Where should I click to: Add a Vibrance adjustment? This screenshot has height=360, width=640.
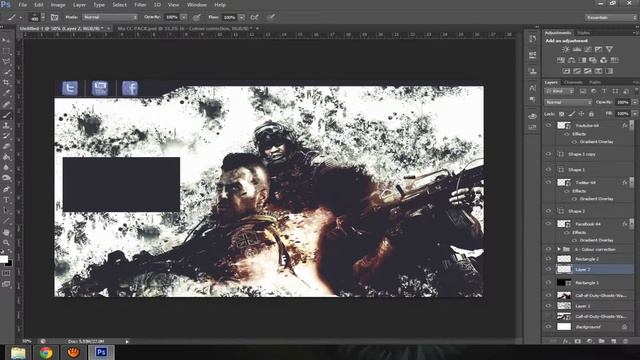tap(609, 49)
